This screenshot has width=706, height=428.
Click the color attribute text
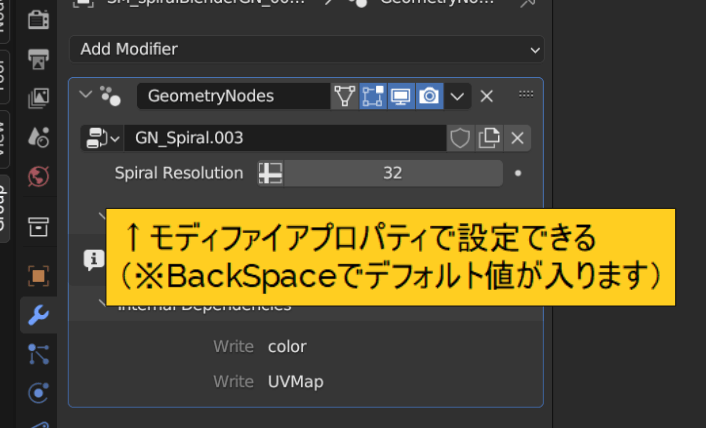coord(287,347)
